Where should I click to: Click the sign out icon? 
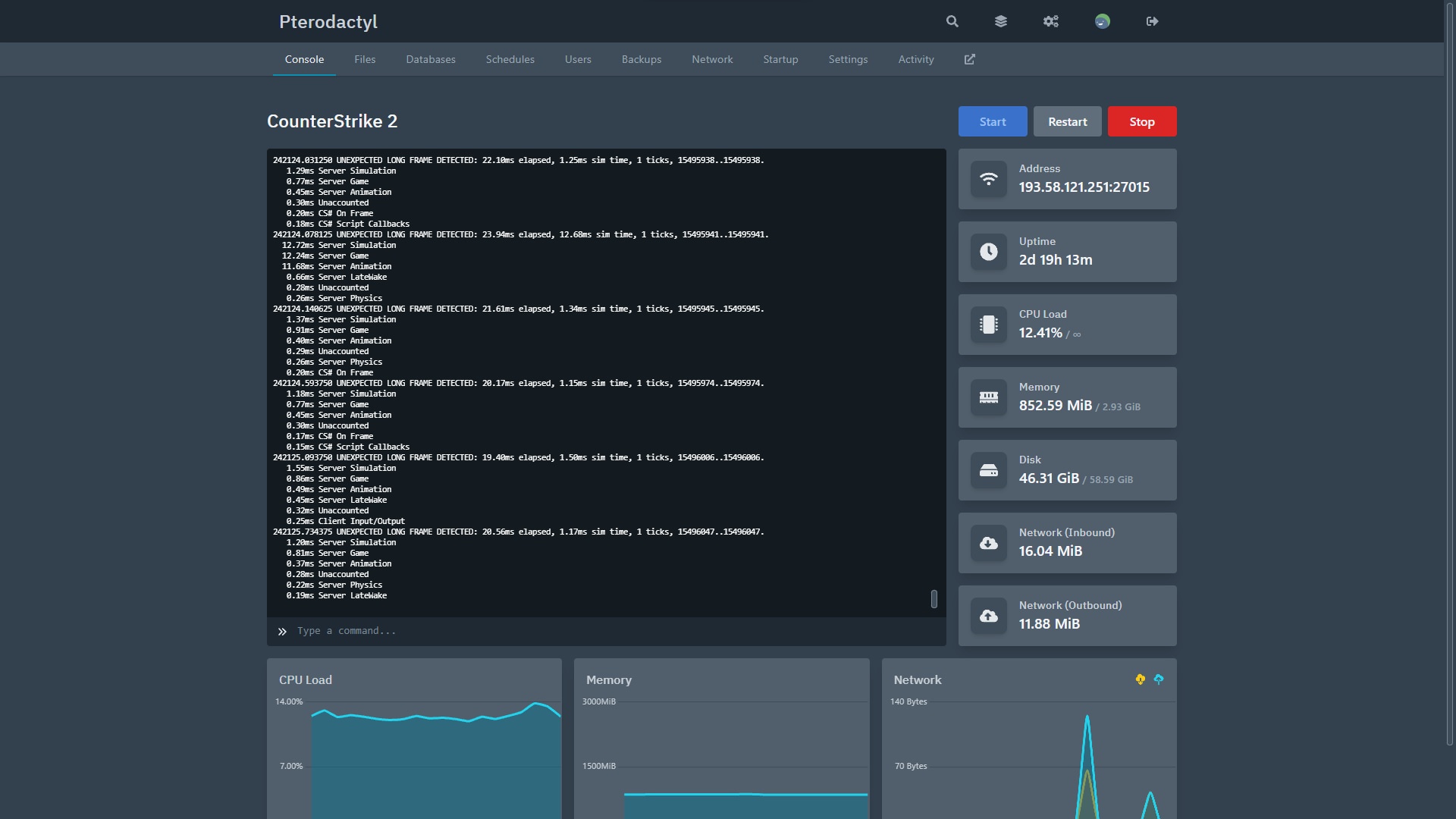pos(1153,21)
